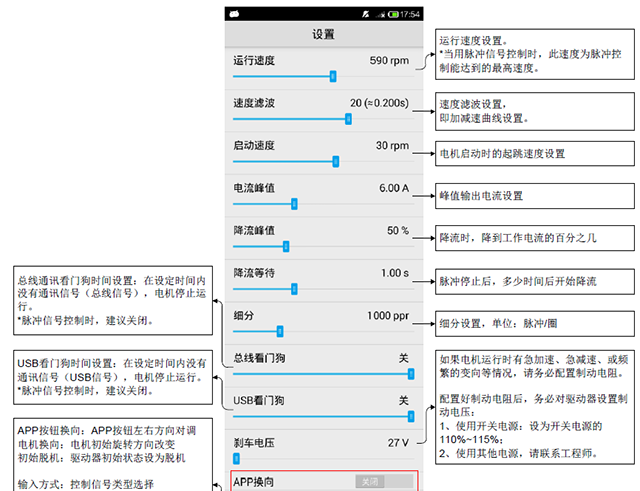Tap the 17:54 clock in status bar
The image size is (640, 491).
point(410,15)
